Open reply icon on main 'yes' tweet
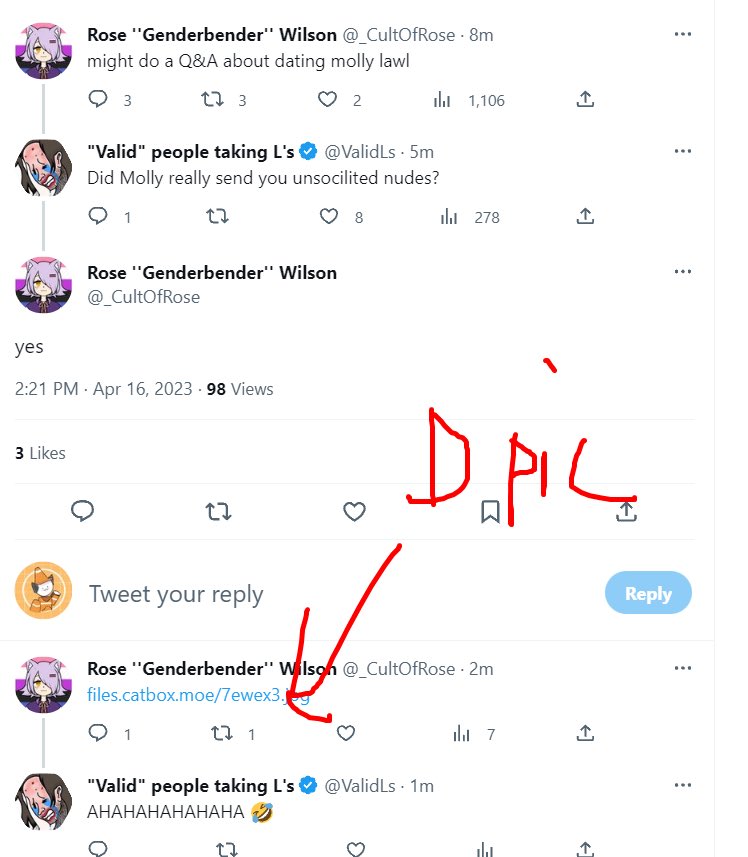 (83, 512)
